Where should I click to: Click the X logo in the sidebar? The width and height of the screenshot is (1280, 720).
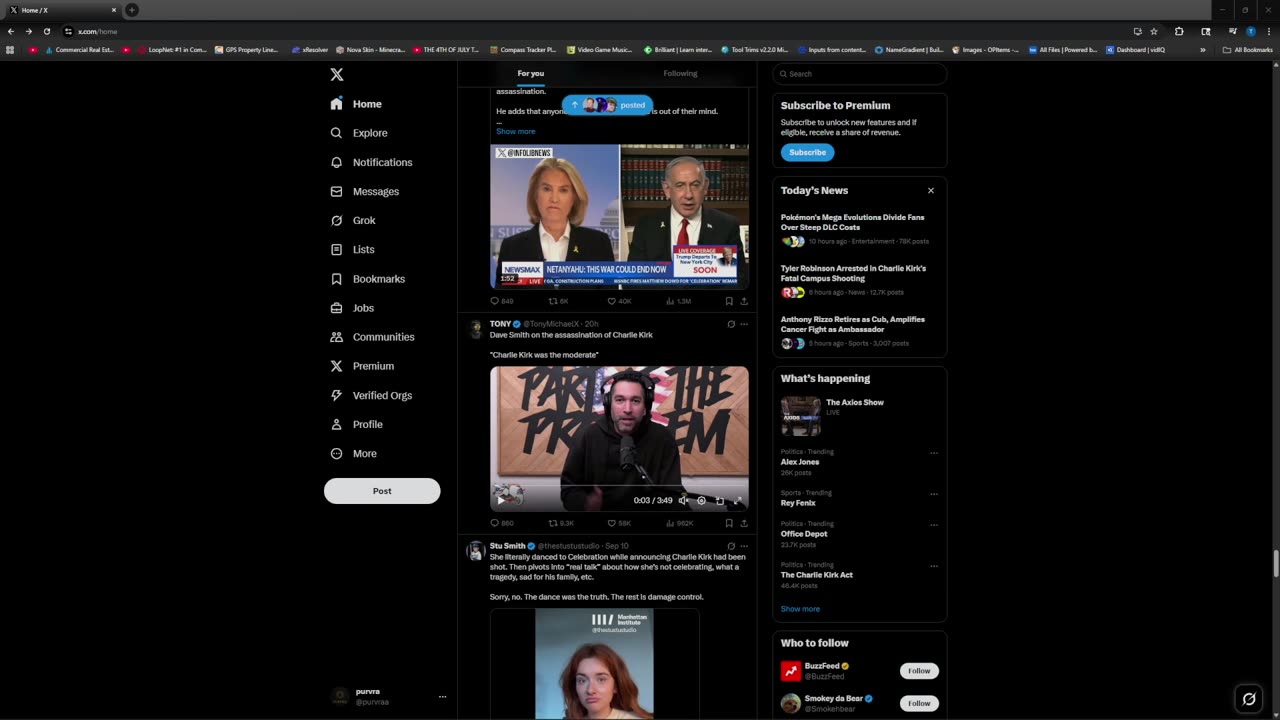point(337,74)
